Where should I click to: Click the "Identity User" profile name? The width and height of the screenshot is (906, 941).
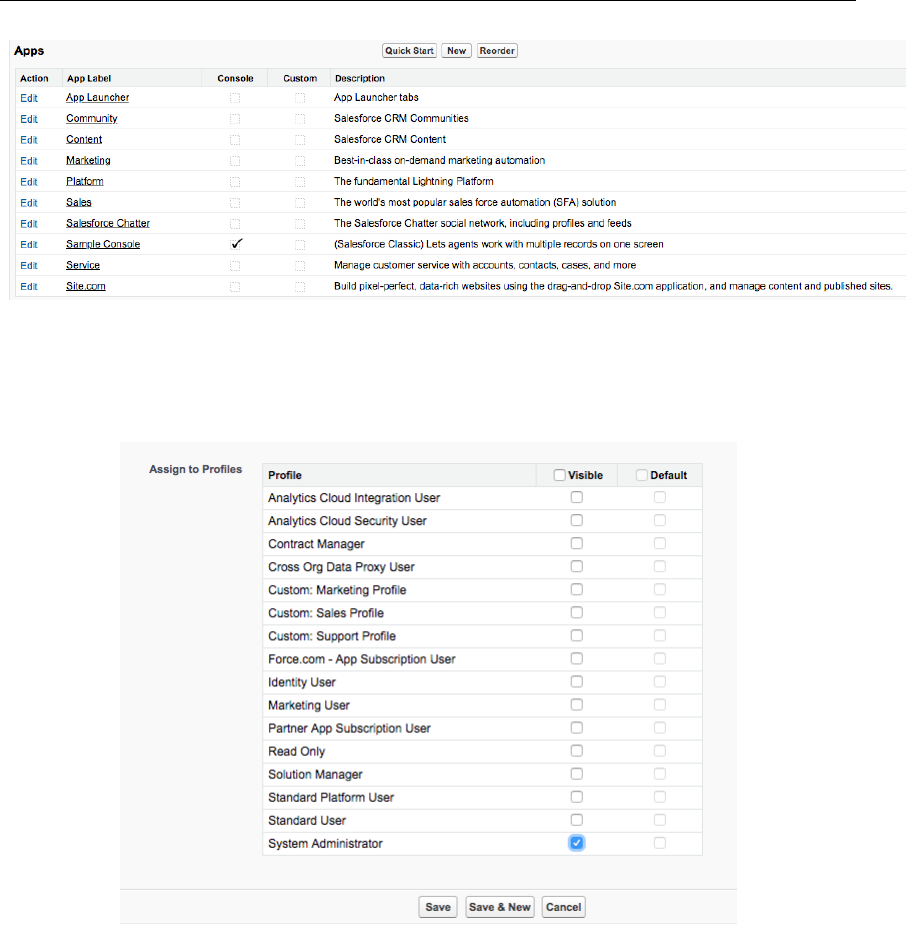click(302, 682)
